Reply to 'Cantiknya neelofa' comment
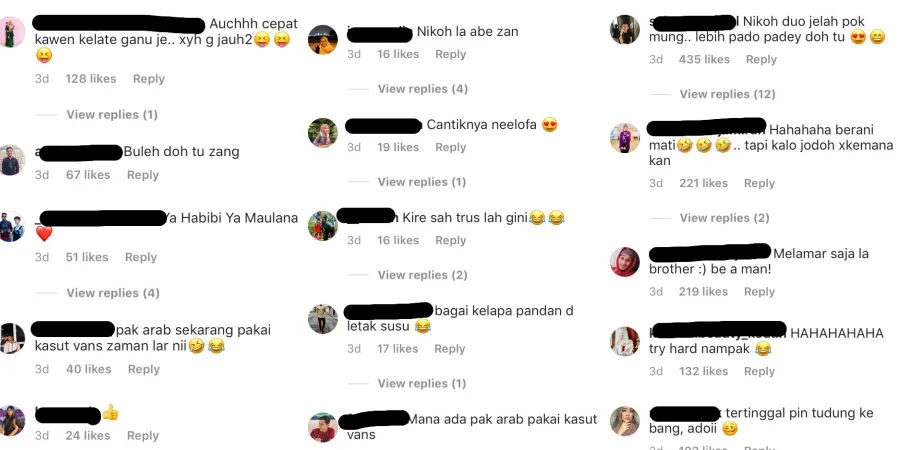Screen dimensions: 900x450 point(451,147)
